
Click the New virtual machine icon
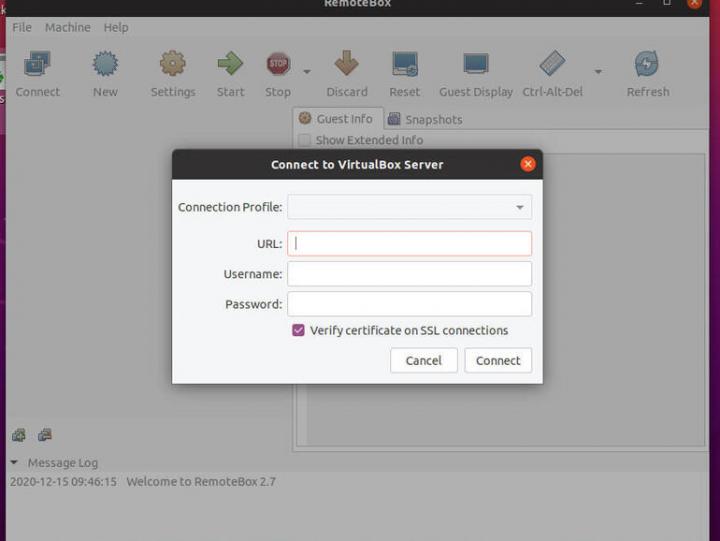(x=105, y=66)
